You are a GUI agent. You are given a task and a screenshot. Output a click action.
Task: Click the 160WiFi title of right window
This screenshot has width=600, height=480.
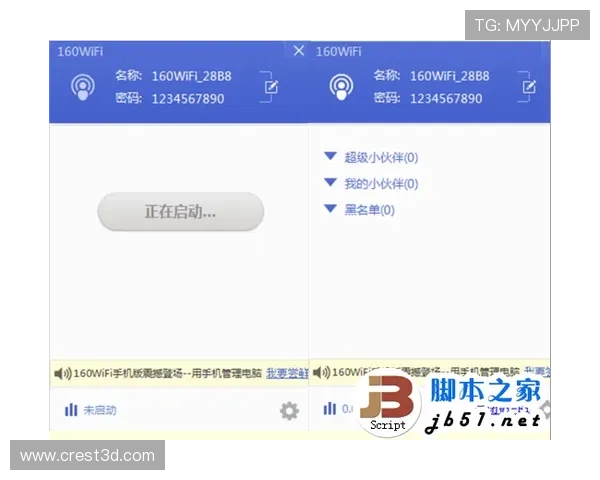[x=339, y=51]
